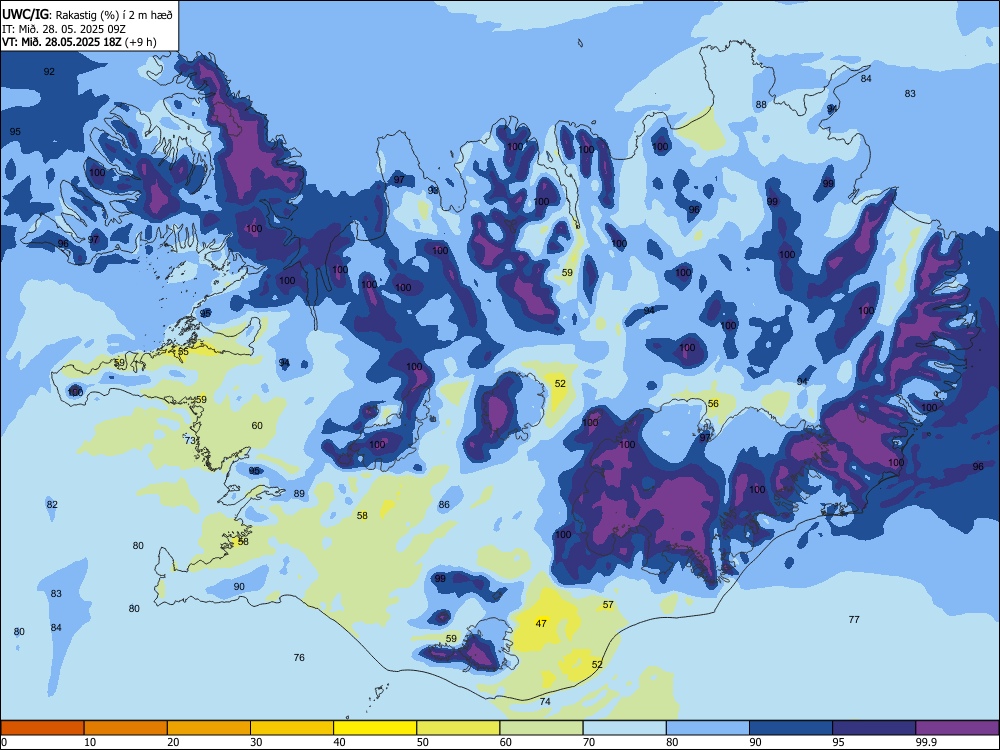
Task: Select the bright yellow 40–50 legend swatch
Action: coord(375,728)
